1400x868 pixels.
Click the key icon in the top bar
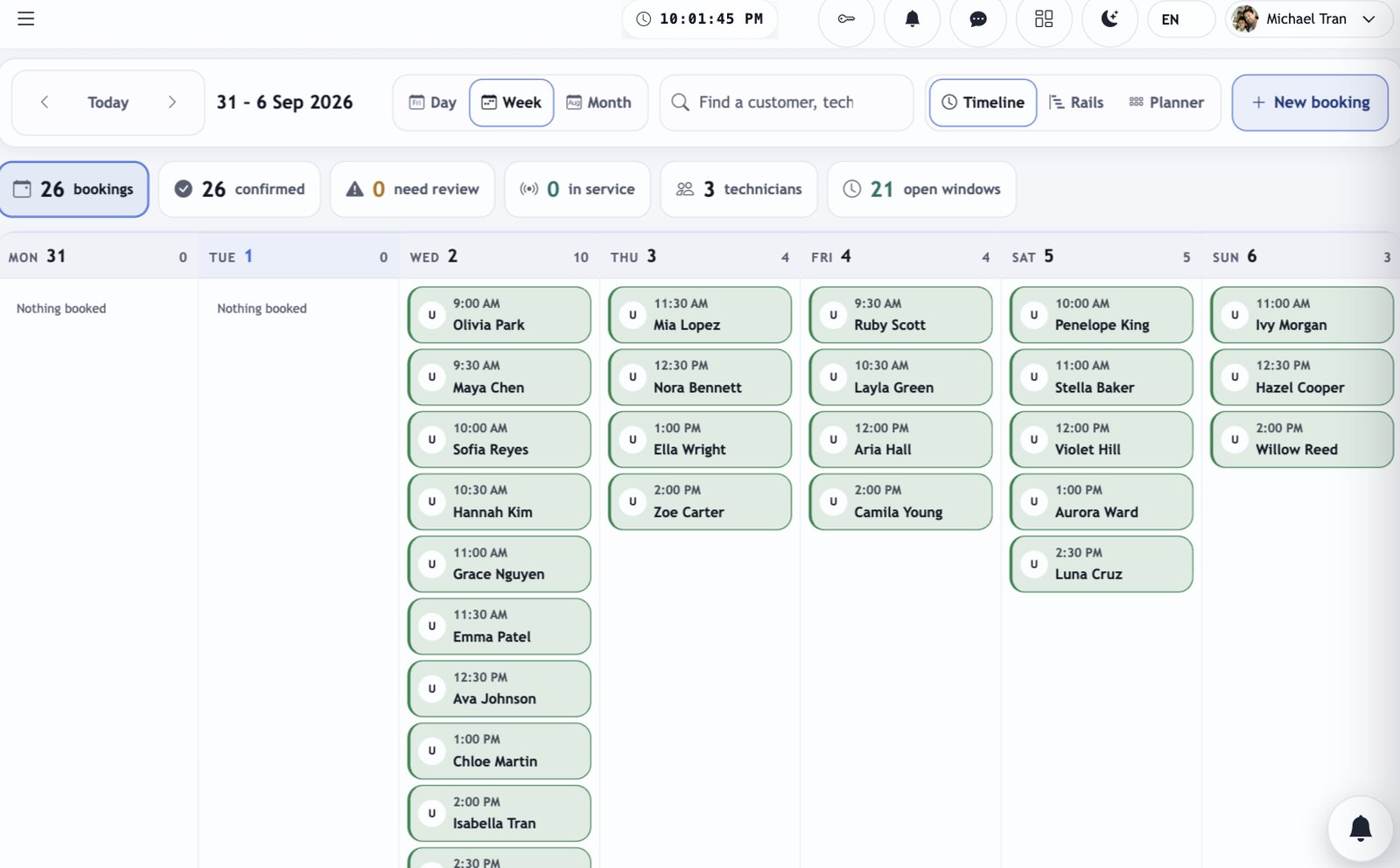click(x=846, y=18)
